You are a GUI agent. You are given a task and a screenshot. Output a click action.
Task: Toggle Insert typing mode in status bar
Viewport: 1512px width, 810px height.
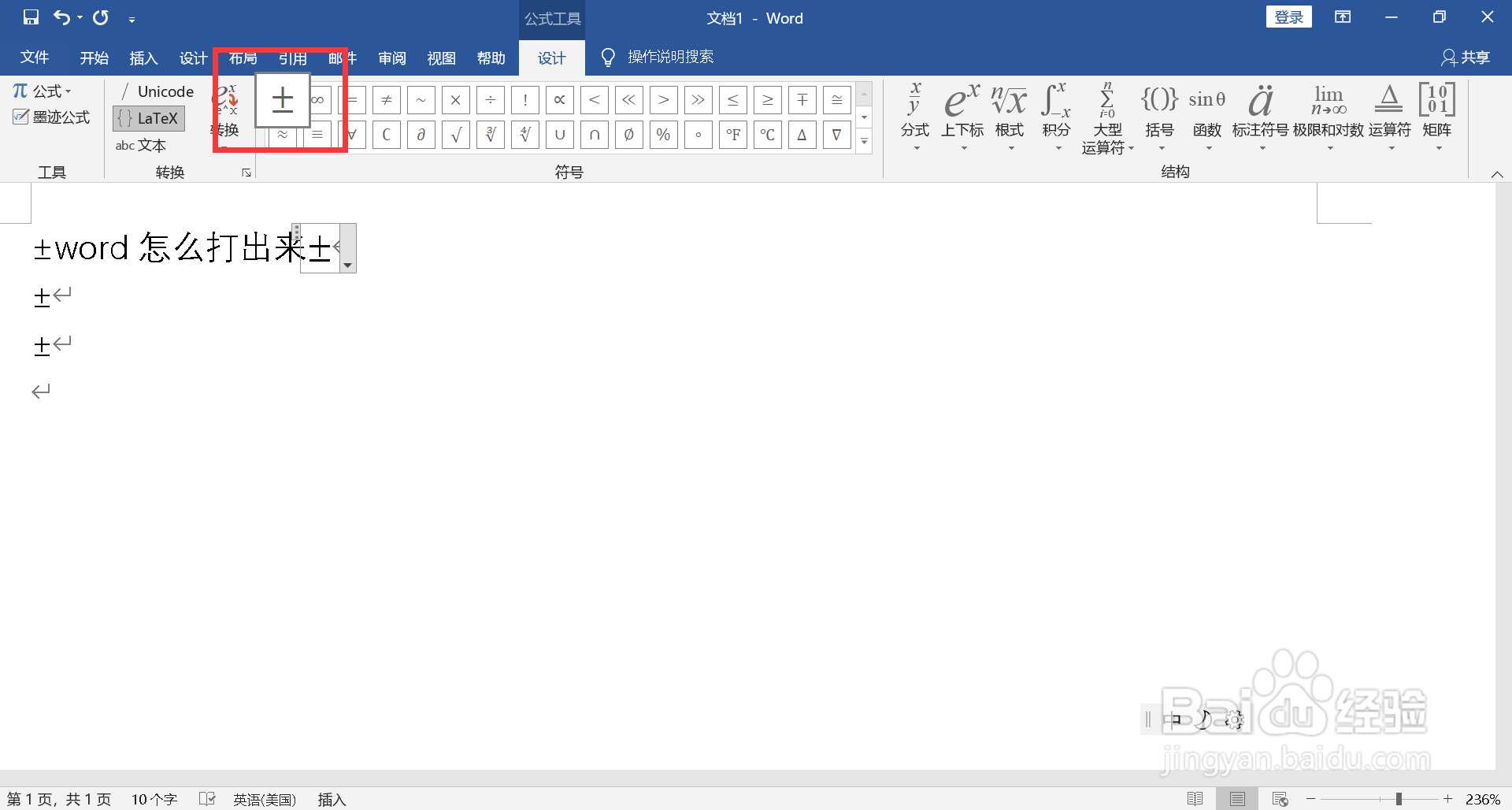(332, 799)
